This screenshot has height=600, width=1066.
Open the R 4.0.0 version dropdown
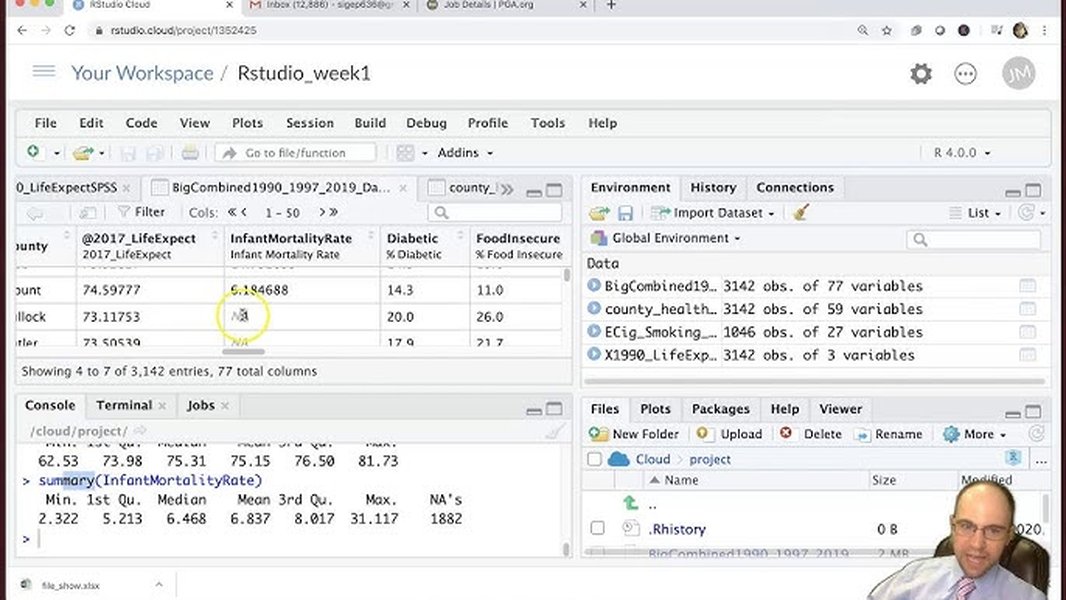click(961, 153)
